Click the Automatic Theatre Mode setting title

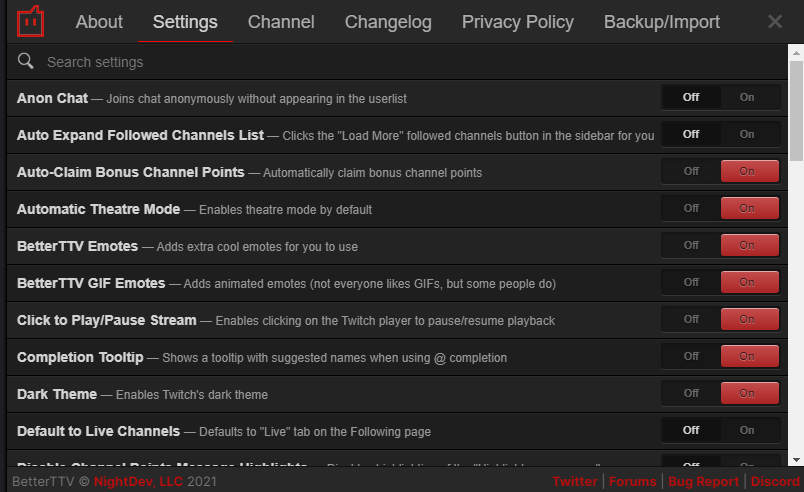[98, 209]
